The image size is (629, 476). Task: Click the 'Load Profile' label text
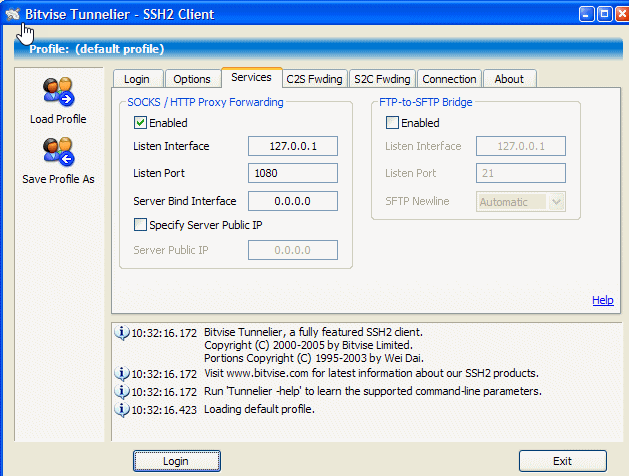click(x=58, y=119)
